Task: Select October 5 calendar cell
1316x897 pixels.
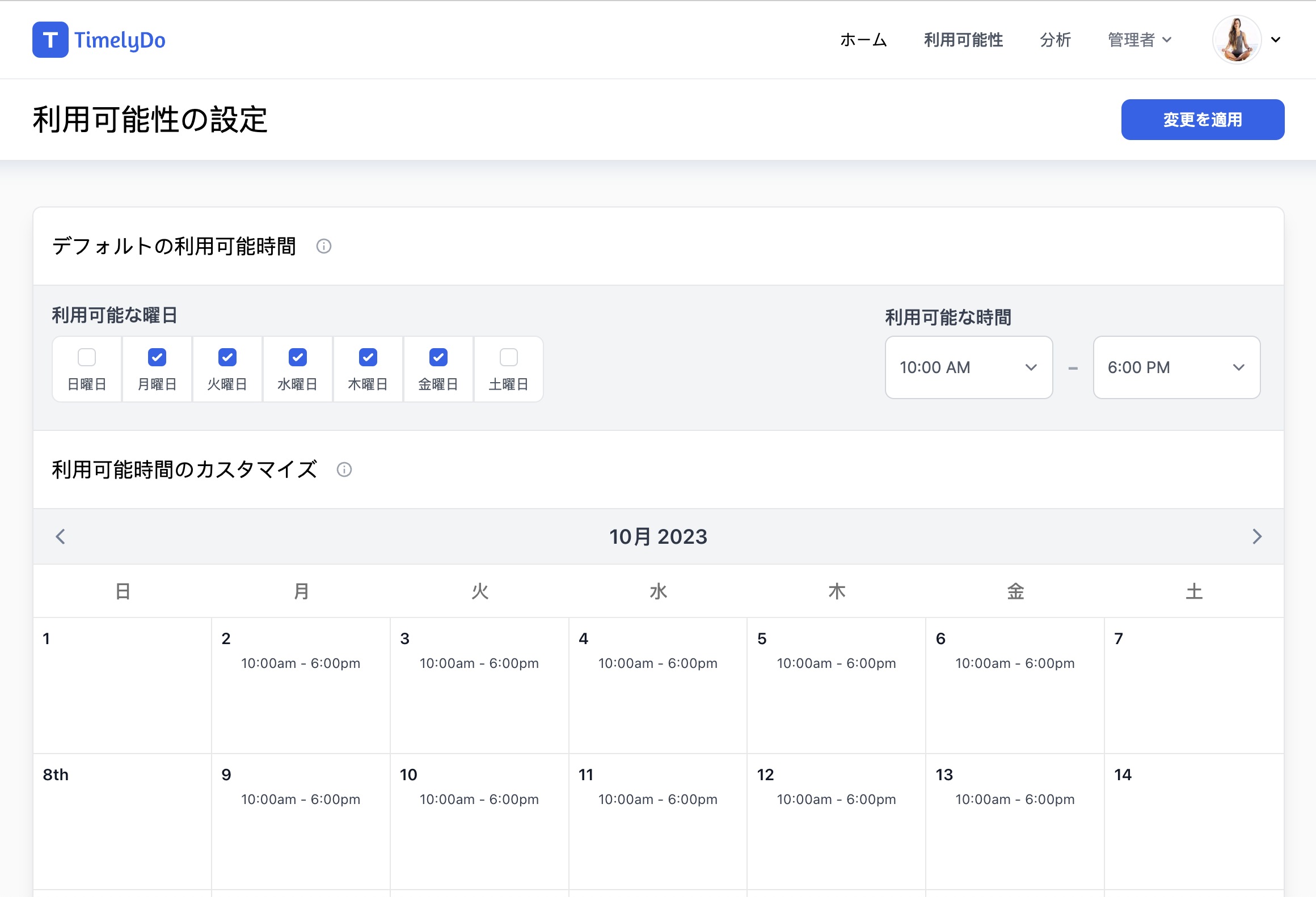Action: pyautogui.click(x=837, y=686)
